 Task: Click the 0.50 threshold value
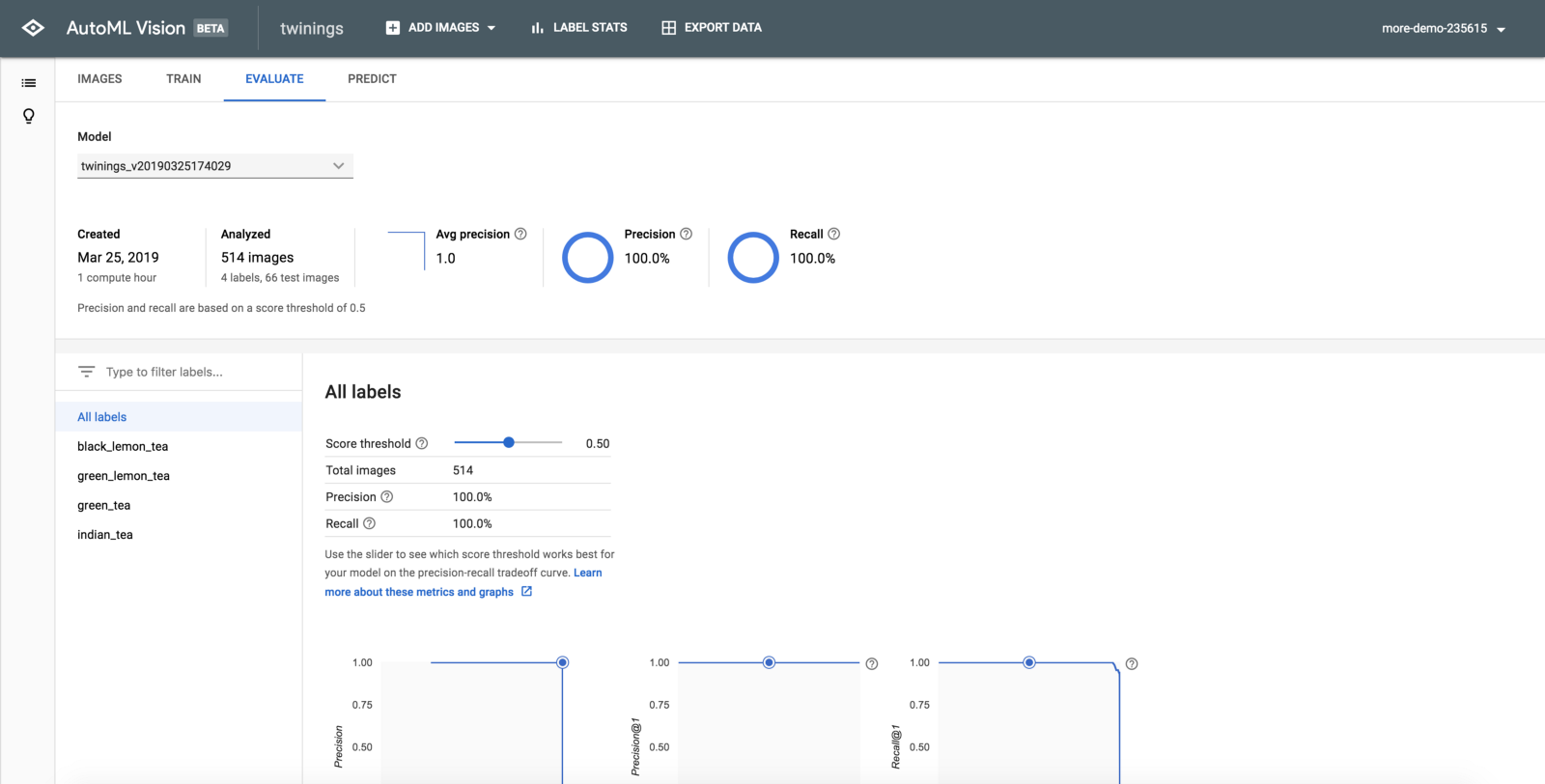click(x=598, y=444)
